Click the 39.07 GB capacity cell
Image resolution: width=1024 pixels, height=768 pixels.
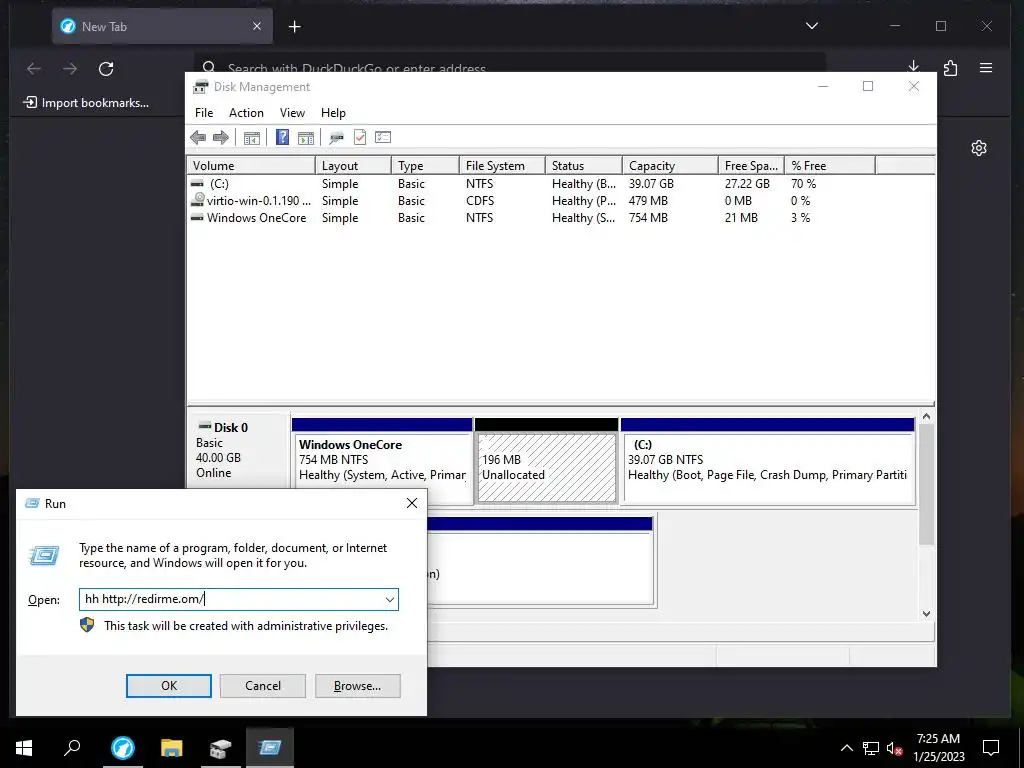point(651,184)
